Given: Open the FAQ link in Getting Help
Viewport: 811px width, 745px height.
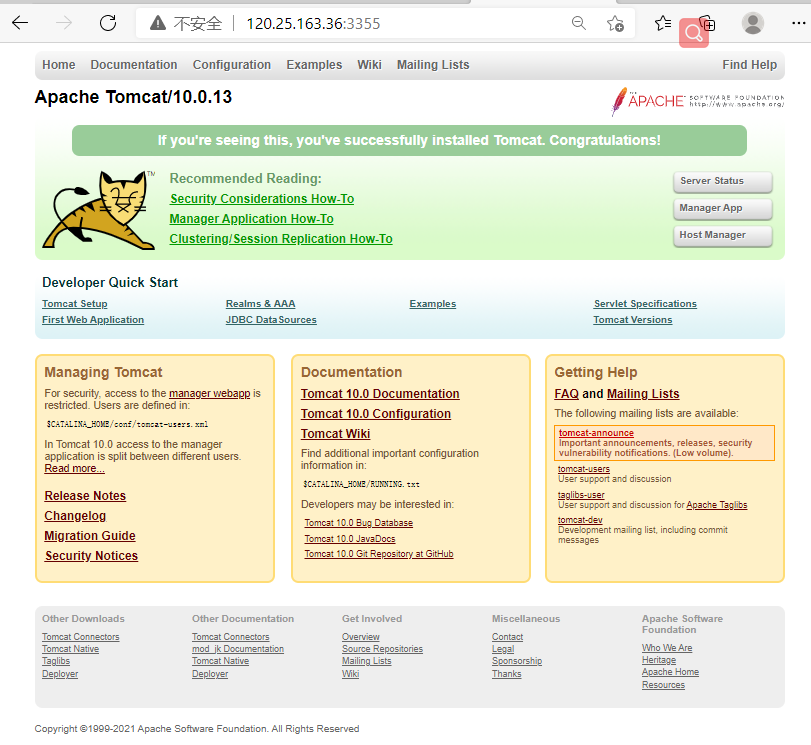Looking at the screenshot, I should (566, 394).
